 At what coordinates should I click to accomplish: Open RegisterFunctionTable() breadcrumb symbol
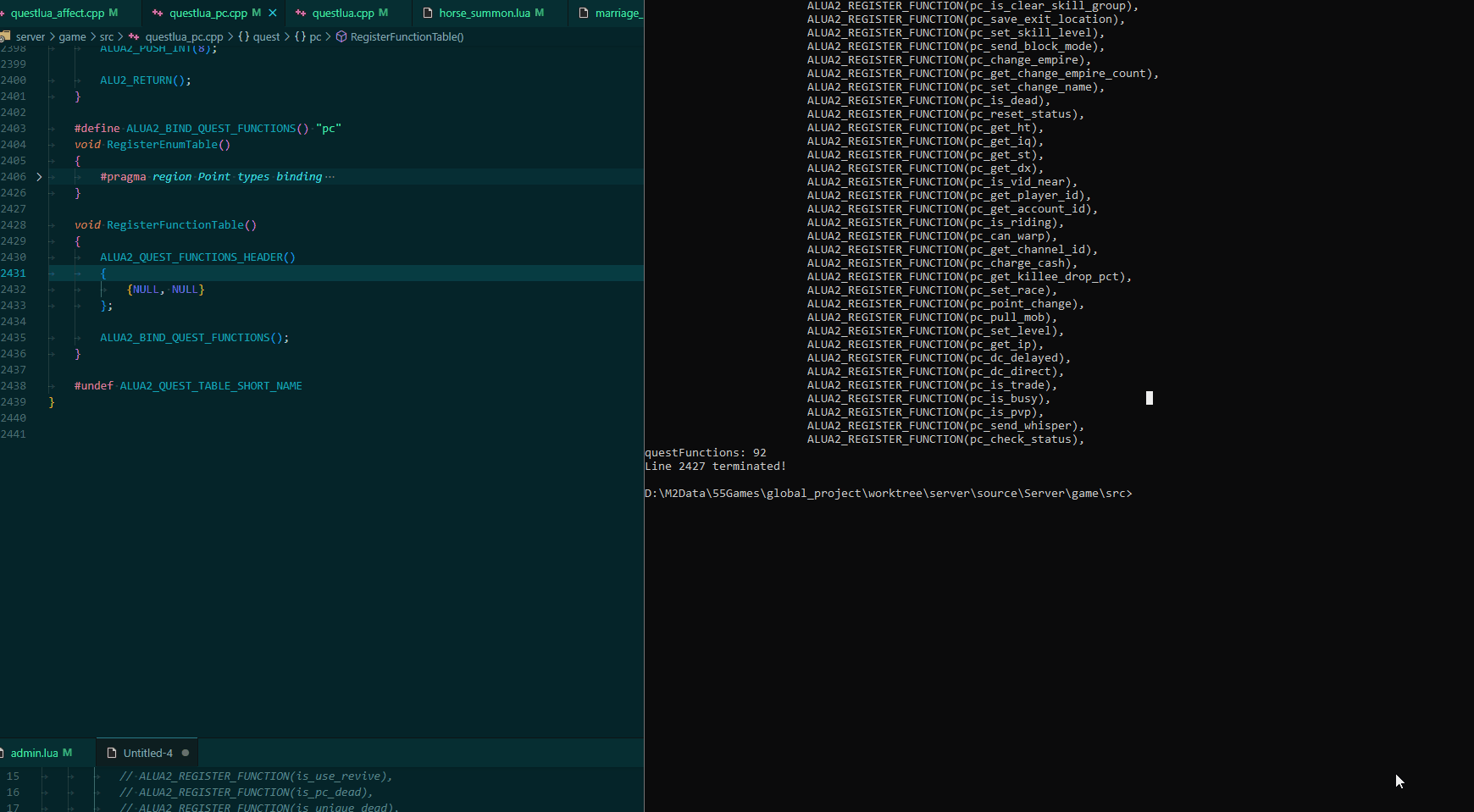407,36
